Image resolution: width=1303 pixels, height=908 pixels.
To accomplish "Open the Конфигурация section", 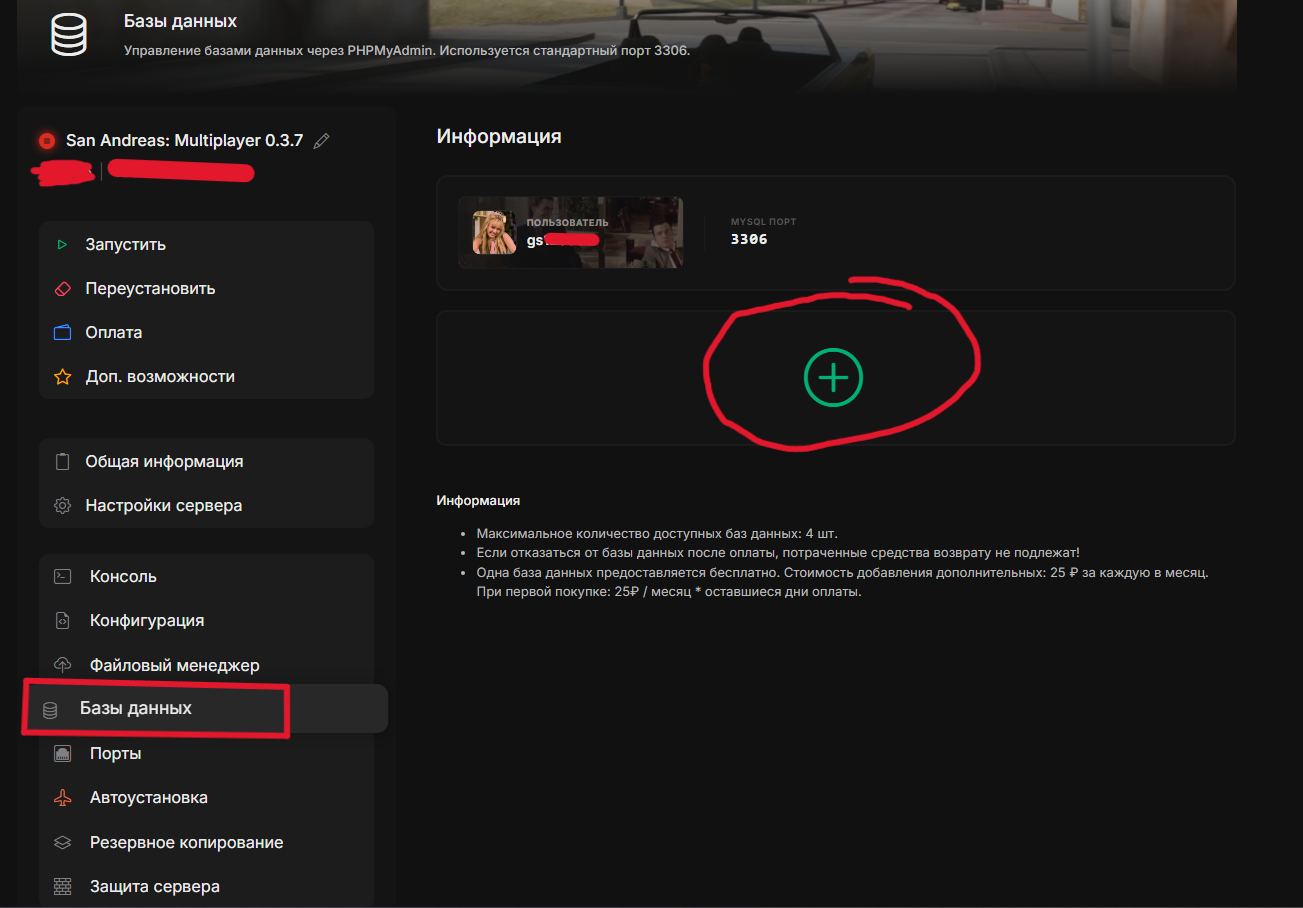I will pyautogui.click(x=147, y=620).
